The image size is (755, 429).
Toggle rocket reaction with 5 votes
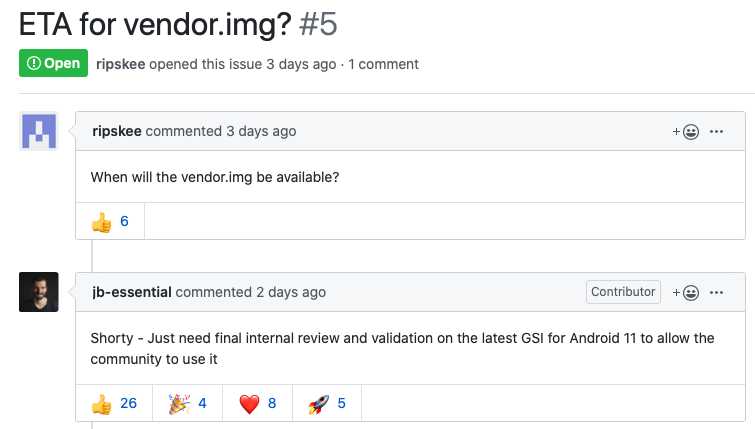point(327,403)
